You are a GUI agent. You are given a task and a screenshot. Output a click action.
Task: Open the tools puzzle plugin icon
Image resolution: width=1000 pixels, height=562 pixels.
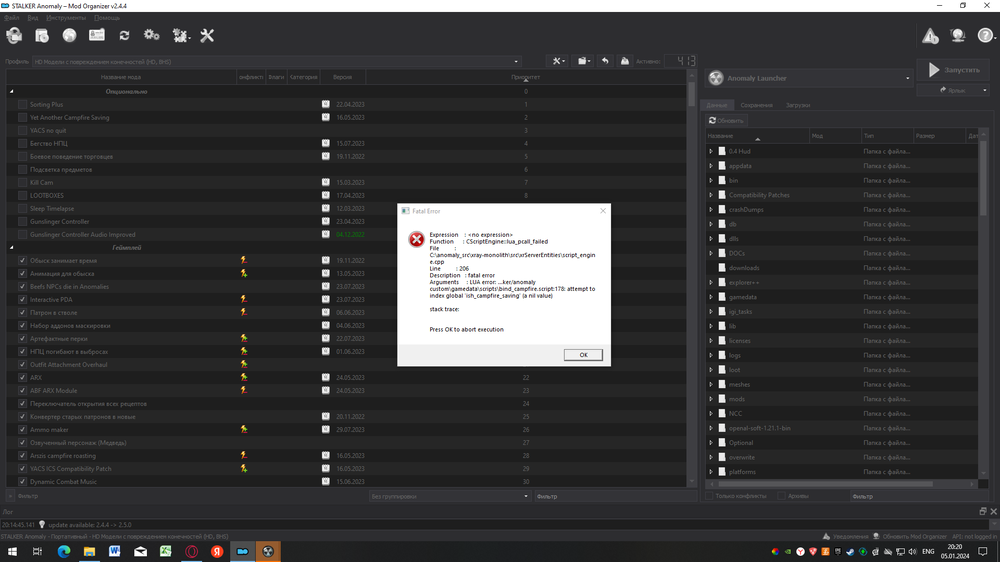[x=180, y=36]
